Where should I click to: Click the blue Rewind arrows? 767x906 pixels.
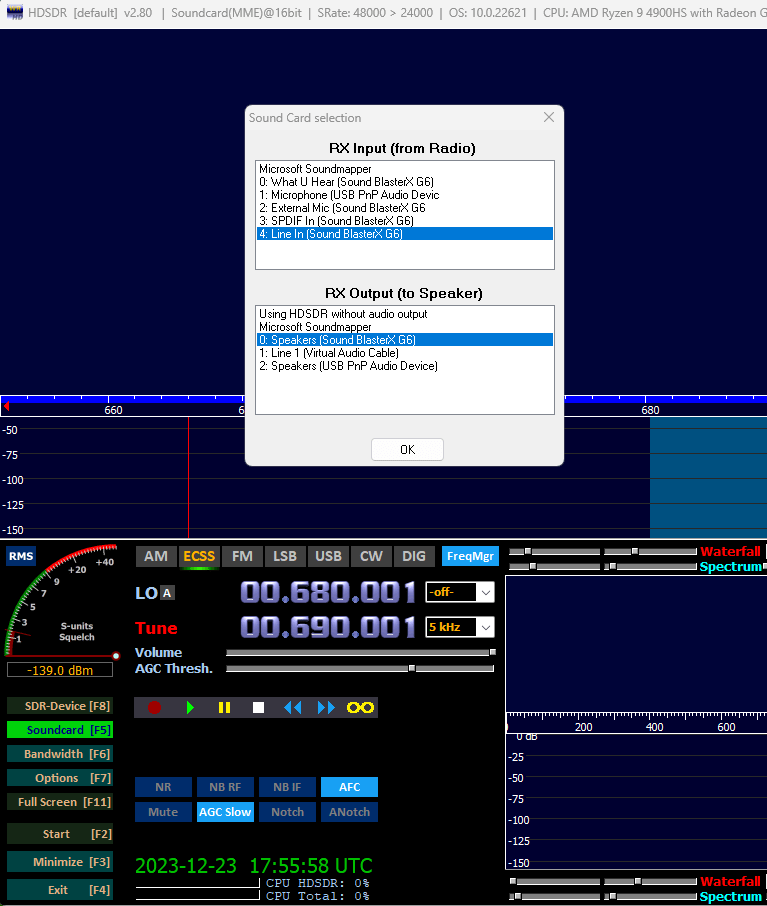click(x=292, y=708)
